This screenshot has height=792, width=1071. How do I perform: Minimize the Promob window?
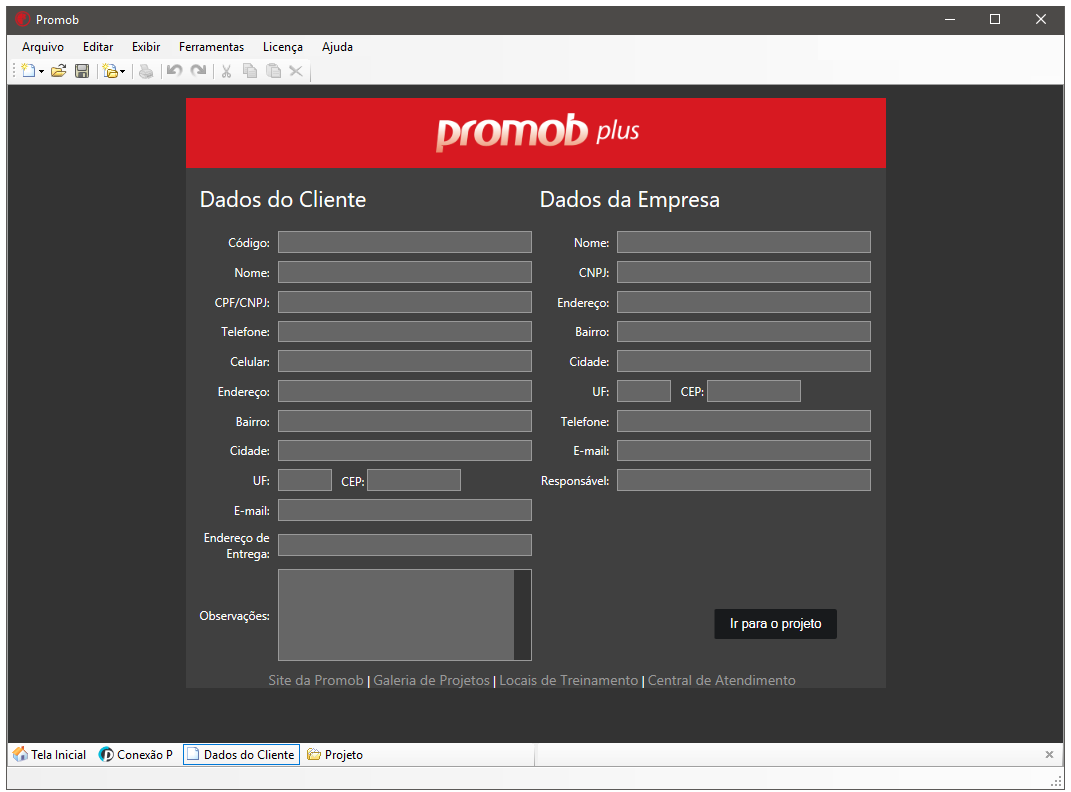pyautogui.click(x=949, y=19)
